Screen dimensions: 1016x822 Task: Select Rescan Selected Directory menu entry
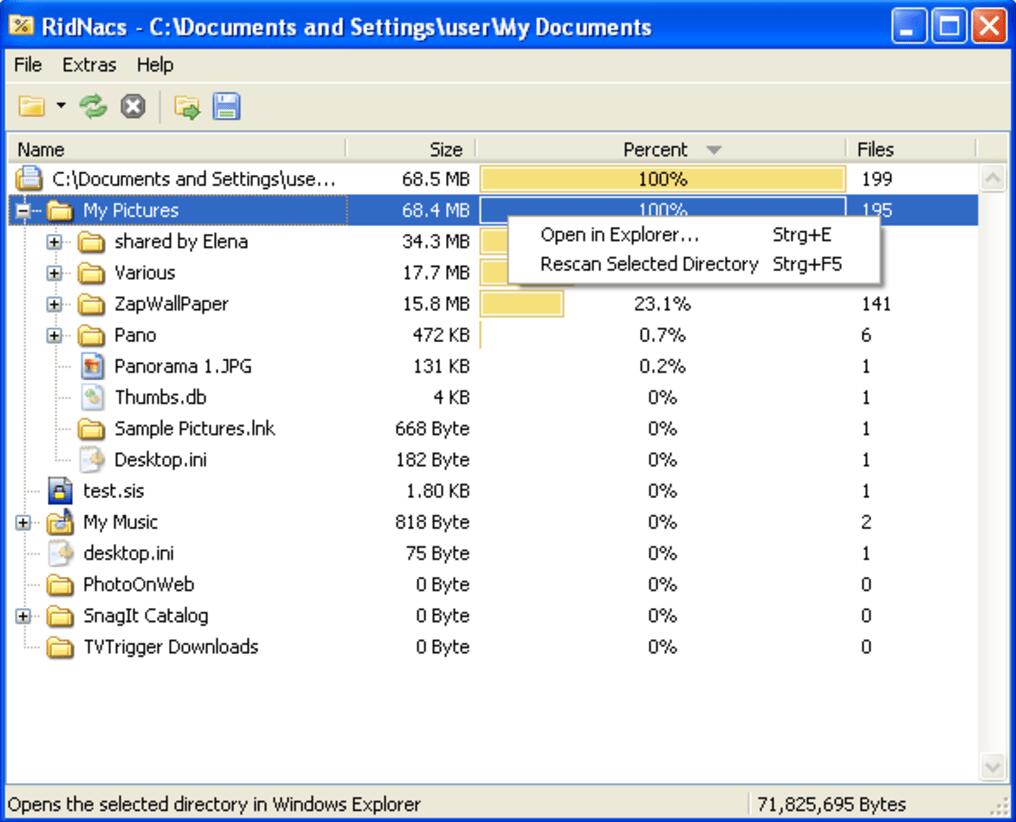[649, 264]
